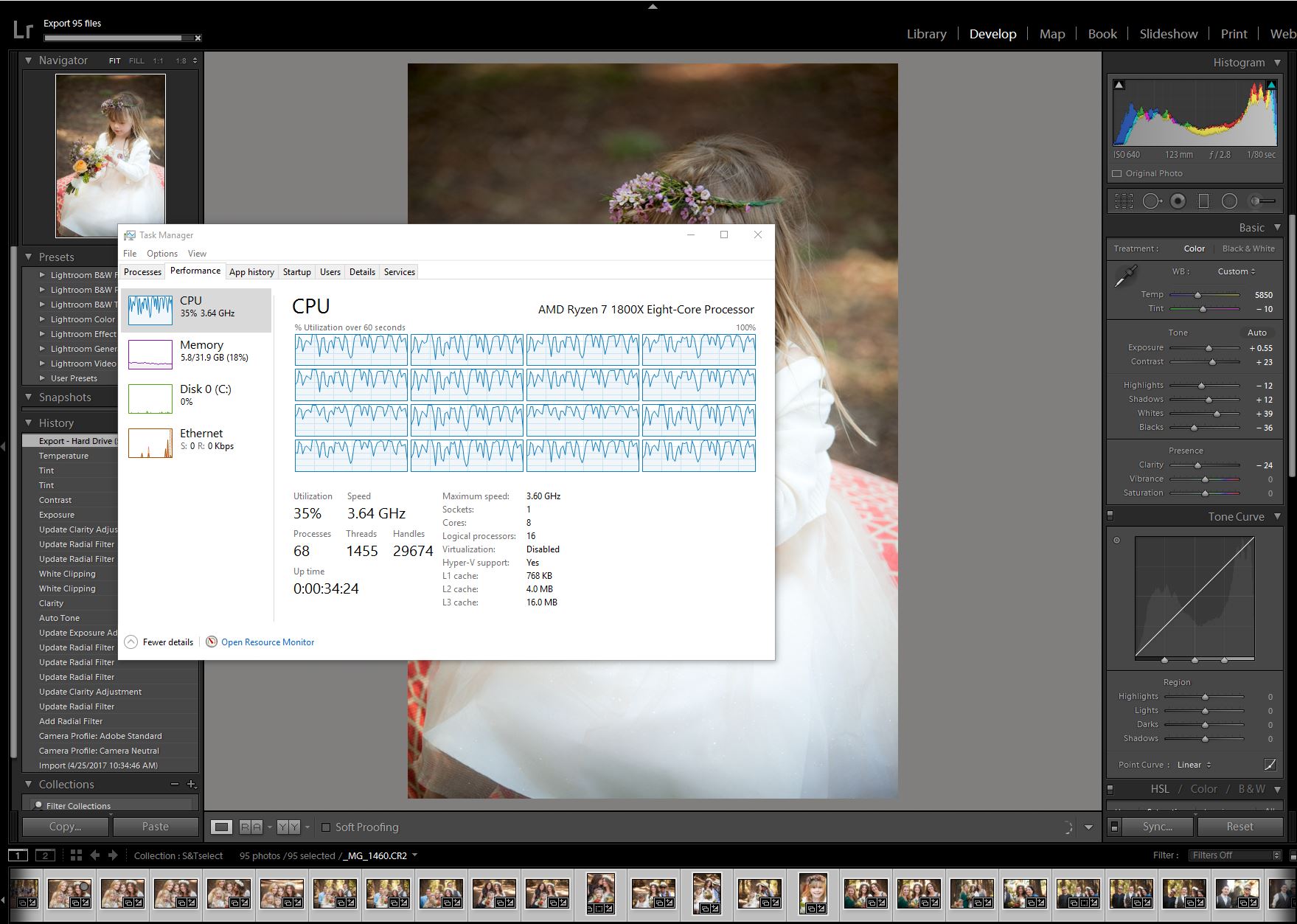Click the Before/After RA view icon
1297x924 pixels.
251,827
